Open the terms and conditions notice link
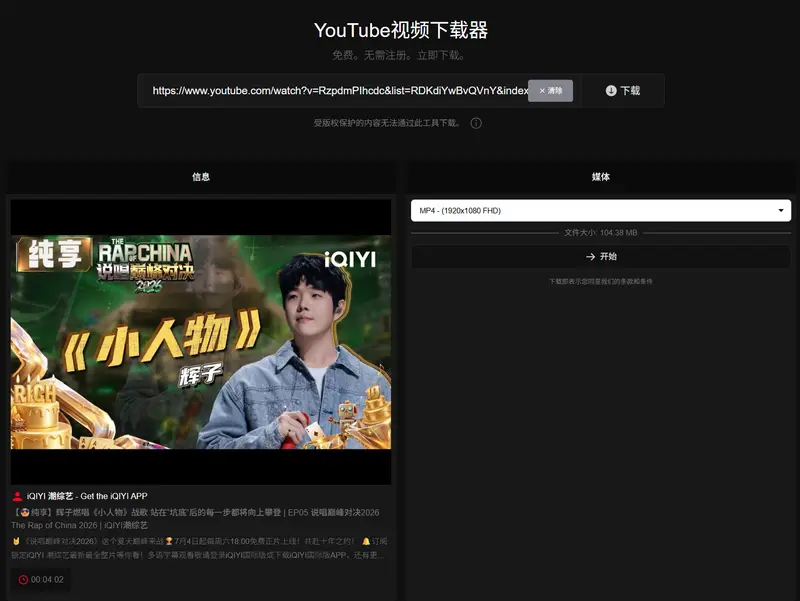The image size is (800, 601). coord(601,281)
